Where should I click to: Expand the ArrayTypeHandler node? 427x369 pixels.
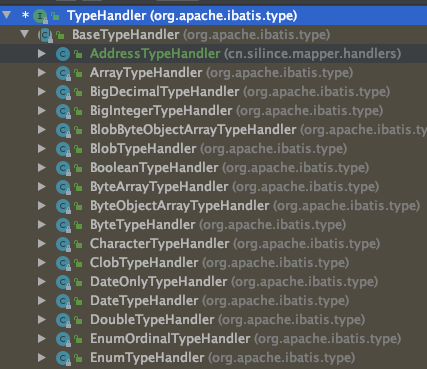pos(42,72)
